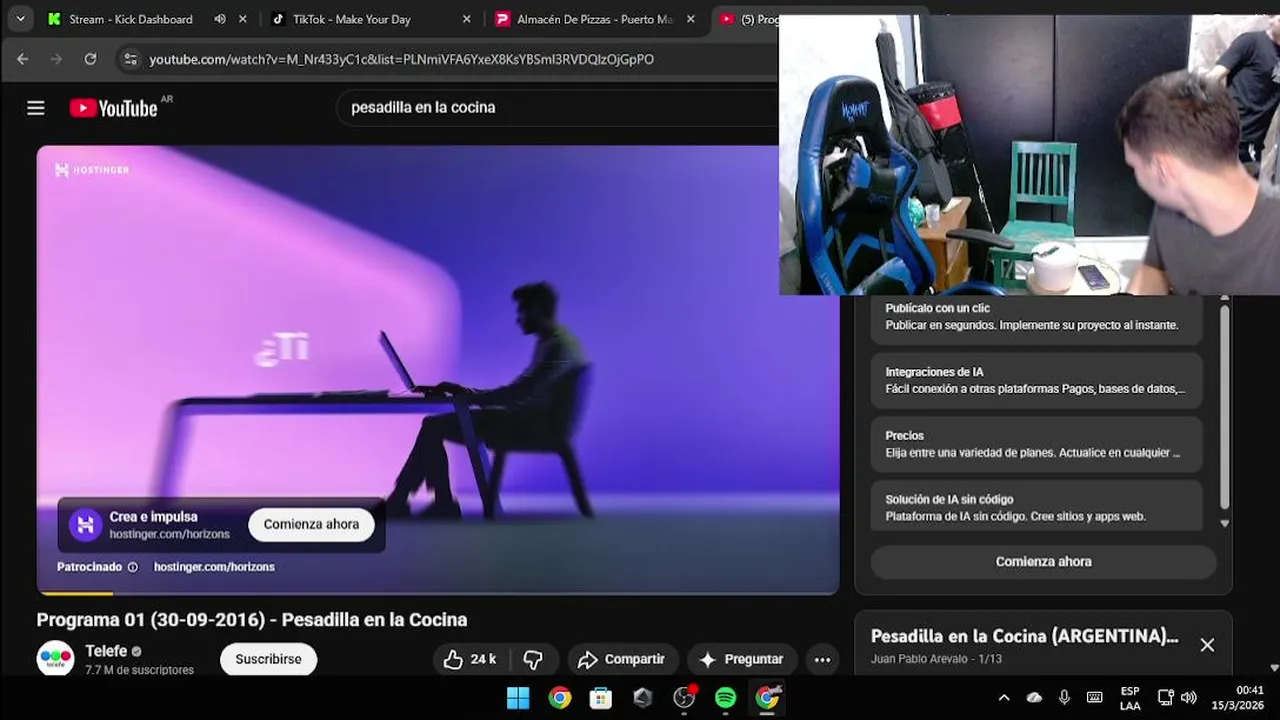Viewport: 1280px width, 720px height.
Task: Open Microsoft Store from the taskbar
Action: point(601,698)
